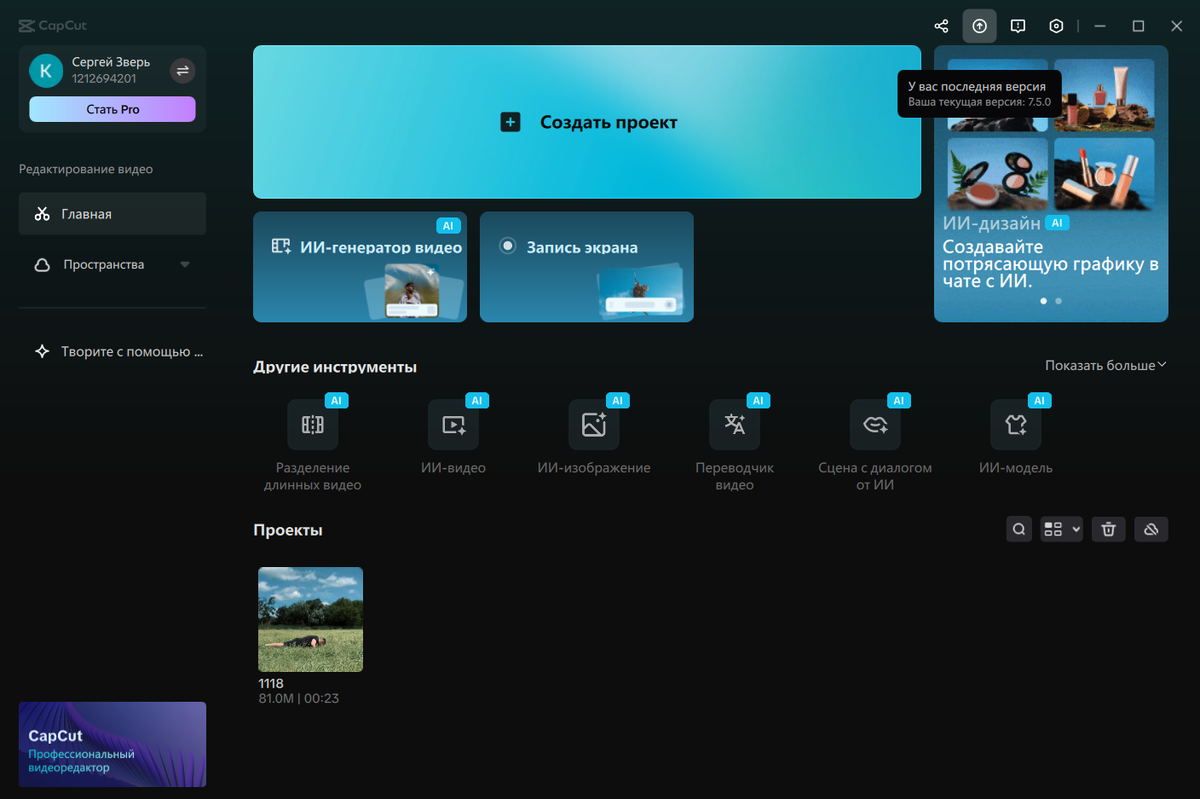Click the scissors icon beside Главная

[x=42, y=214]
